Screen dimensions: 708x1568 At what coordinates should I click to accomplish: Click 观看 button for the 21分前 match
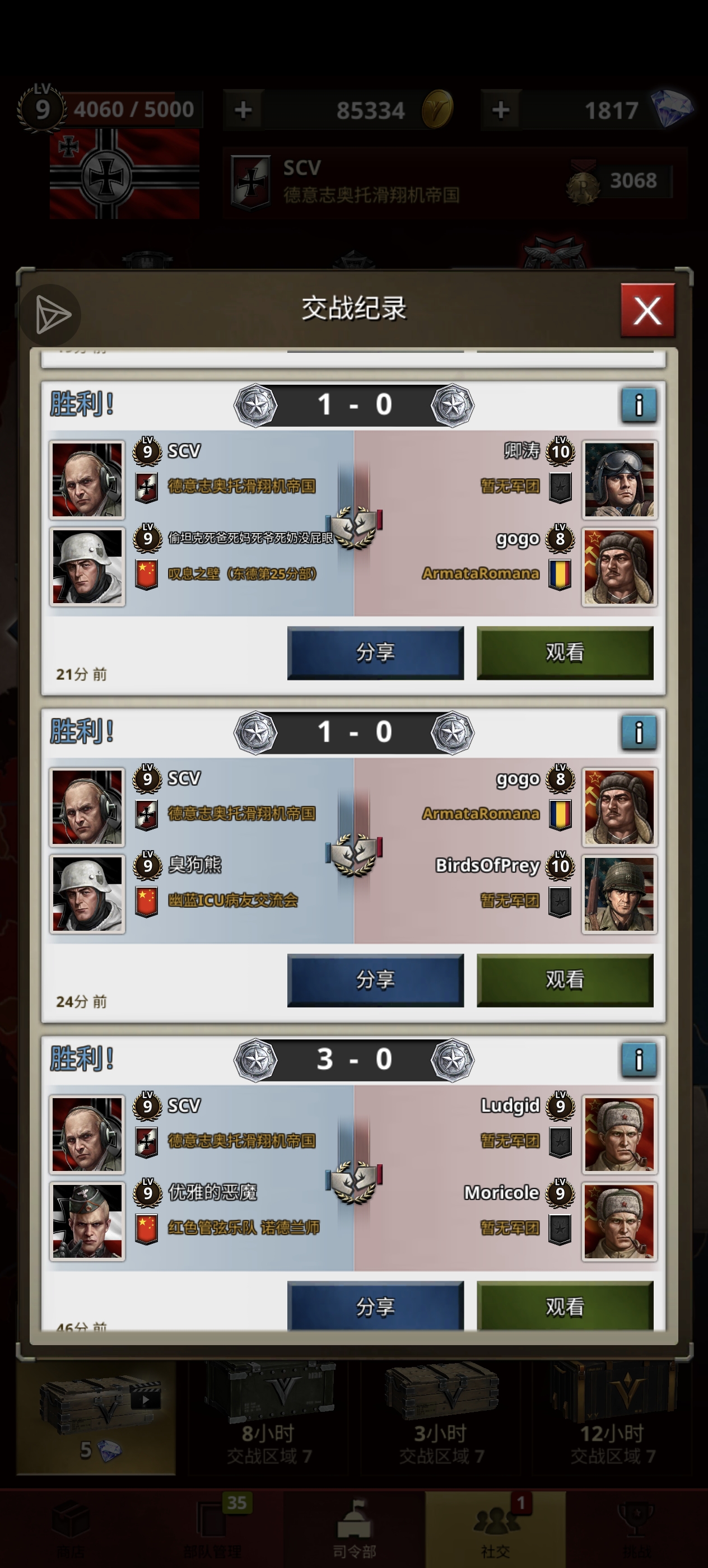point(565,652)
